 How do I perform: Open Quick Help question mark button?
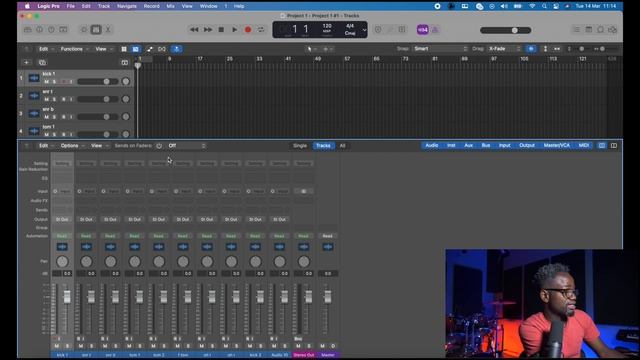point(51,30)
